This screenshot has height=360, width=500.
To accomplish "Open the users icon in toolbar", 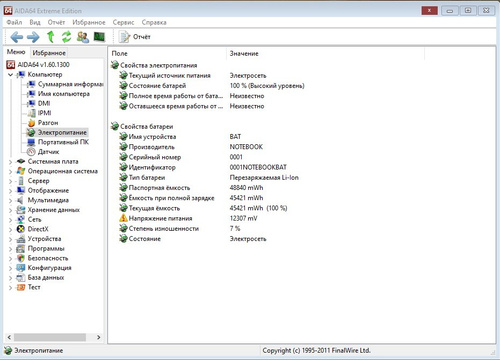I will tap(83, 37).
